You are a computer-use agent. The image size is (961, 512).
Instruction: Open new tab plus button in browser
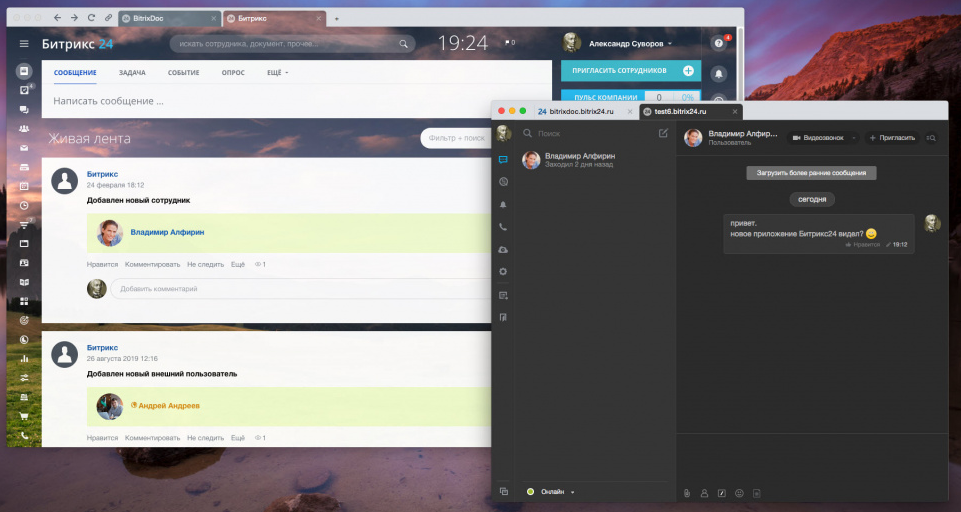click(336, 18)
